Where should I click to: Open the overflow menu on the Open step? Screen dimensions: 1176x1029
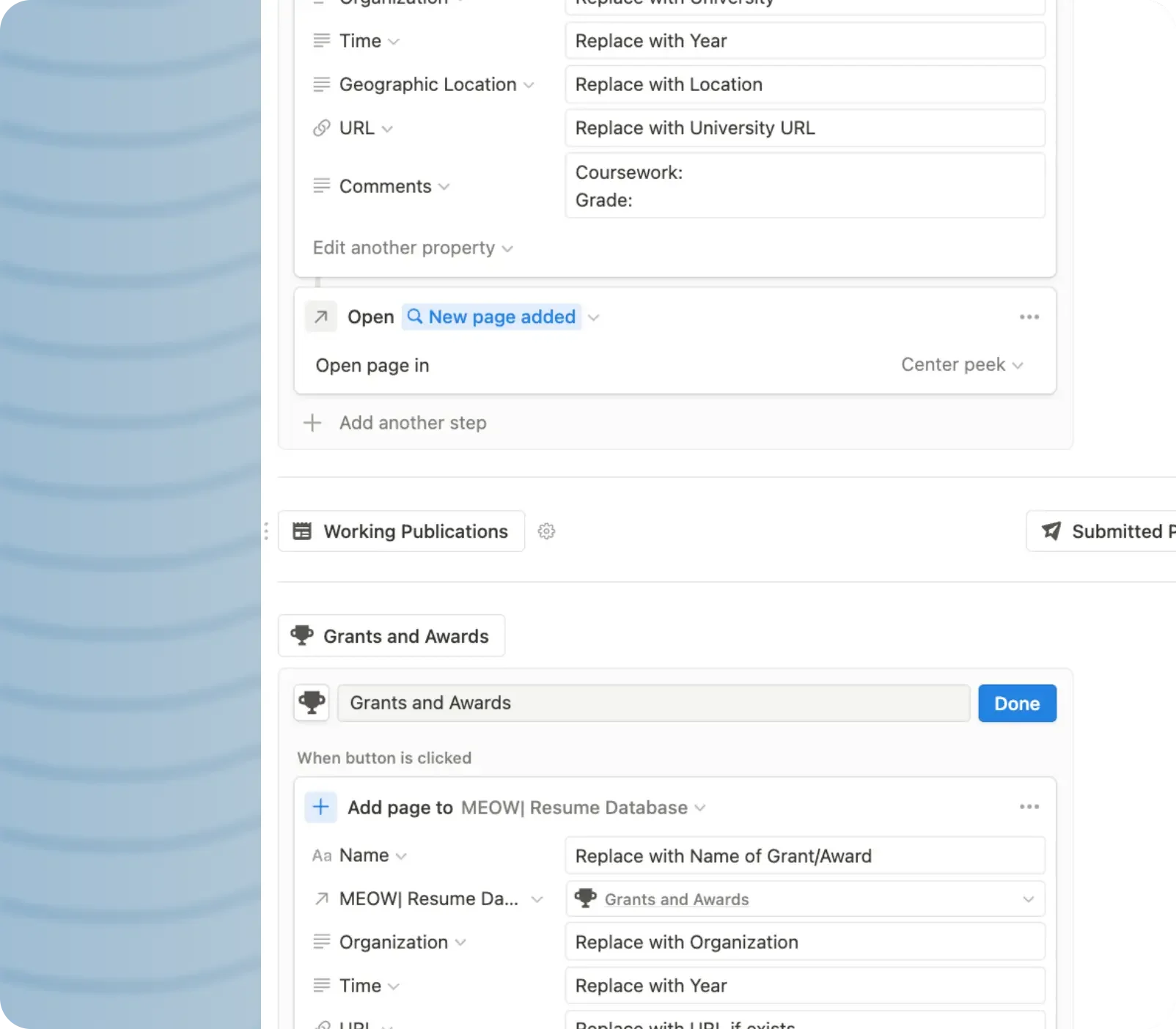pos(1029,317)
